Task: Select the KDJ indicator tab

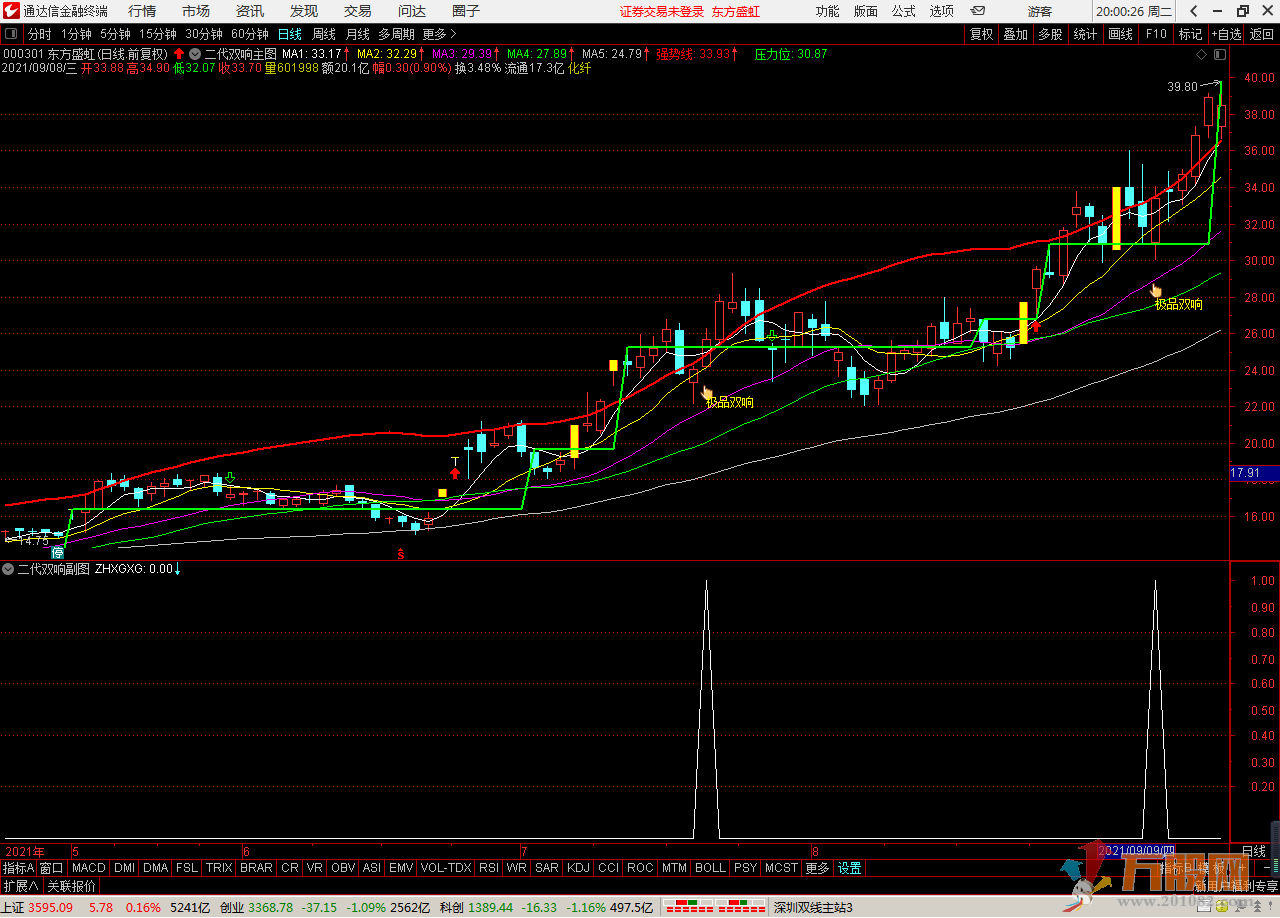Action: [x=579, y=868]
